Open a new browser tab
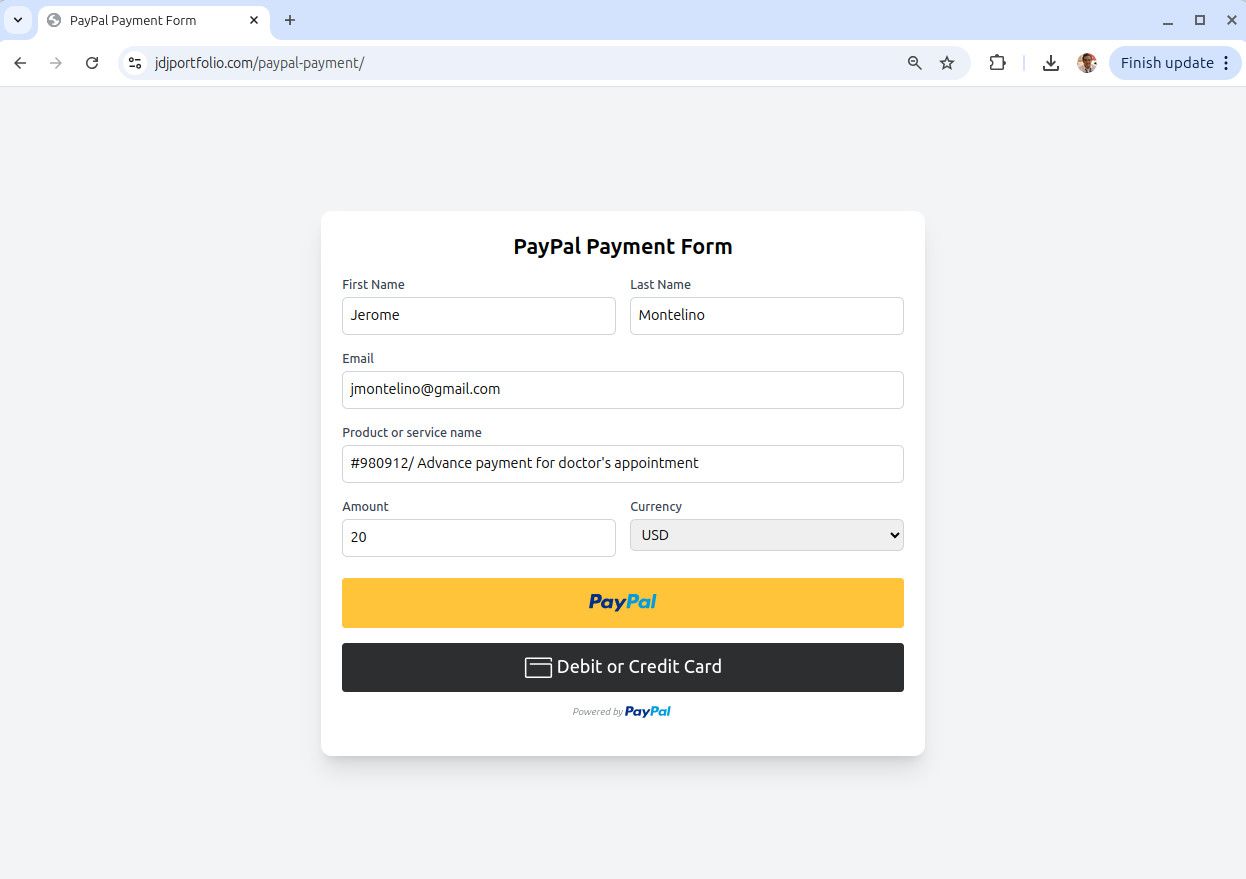This screenshot has height=879, width=1246. pos(290,20)
